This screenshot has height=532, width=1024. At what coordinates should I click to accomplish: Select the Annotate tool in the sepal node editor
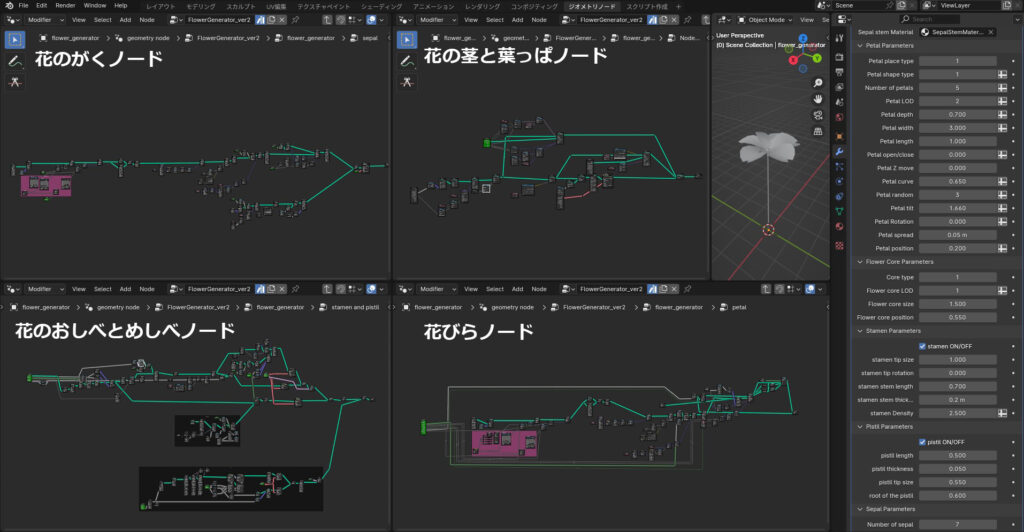pyautogui.click(x=14, y=61)
